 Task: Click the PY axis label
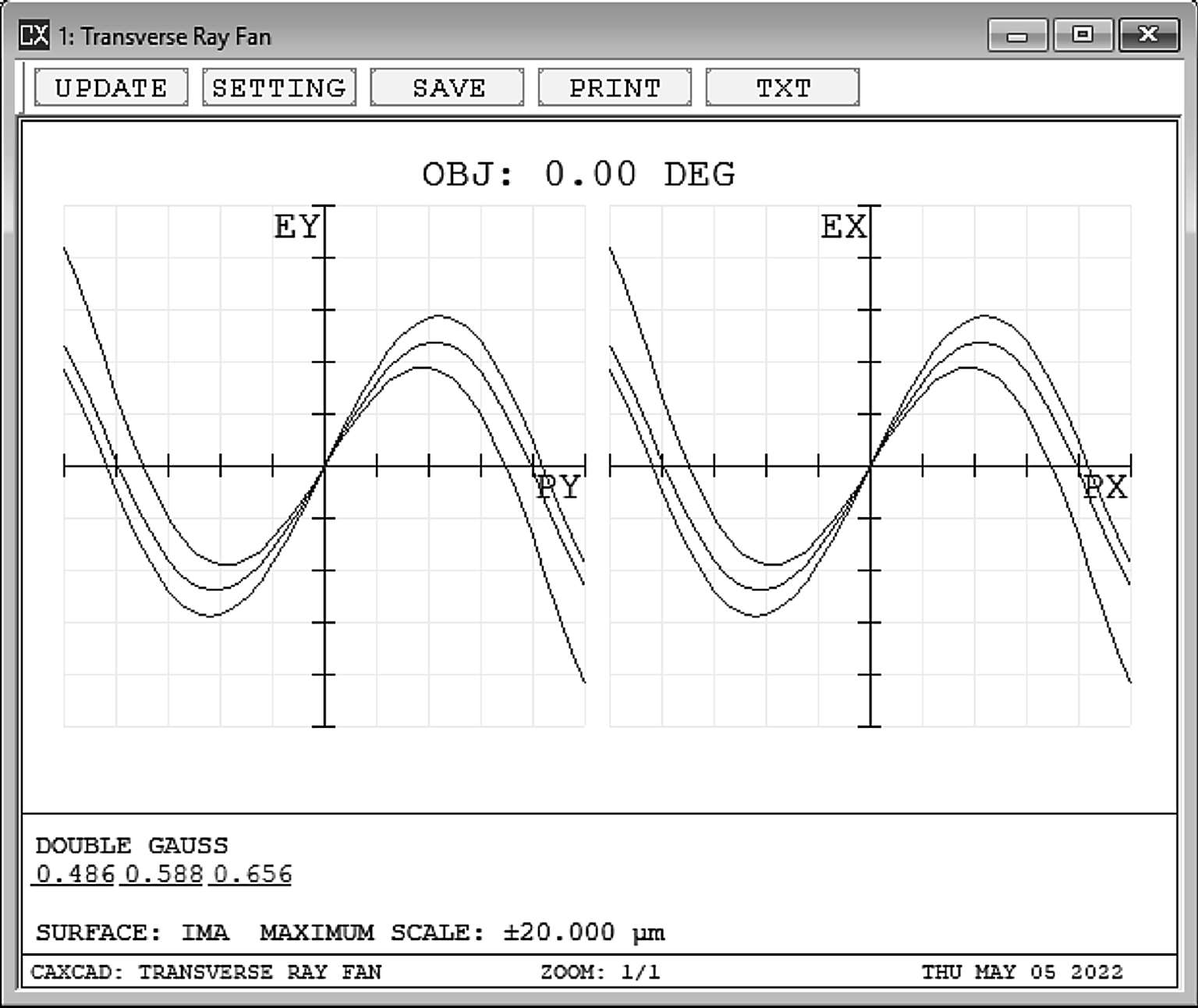coord(559,488)
